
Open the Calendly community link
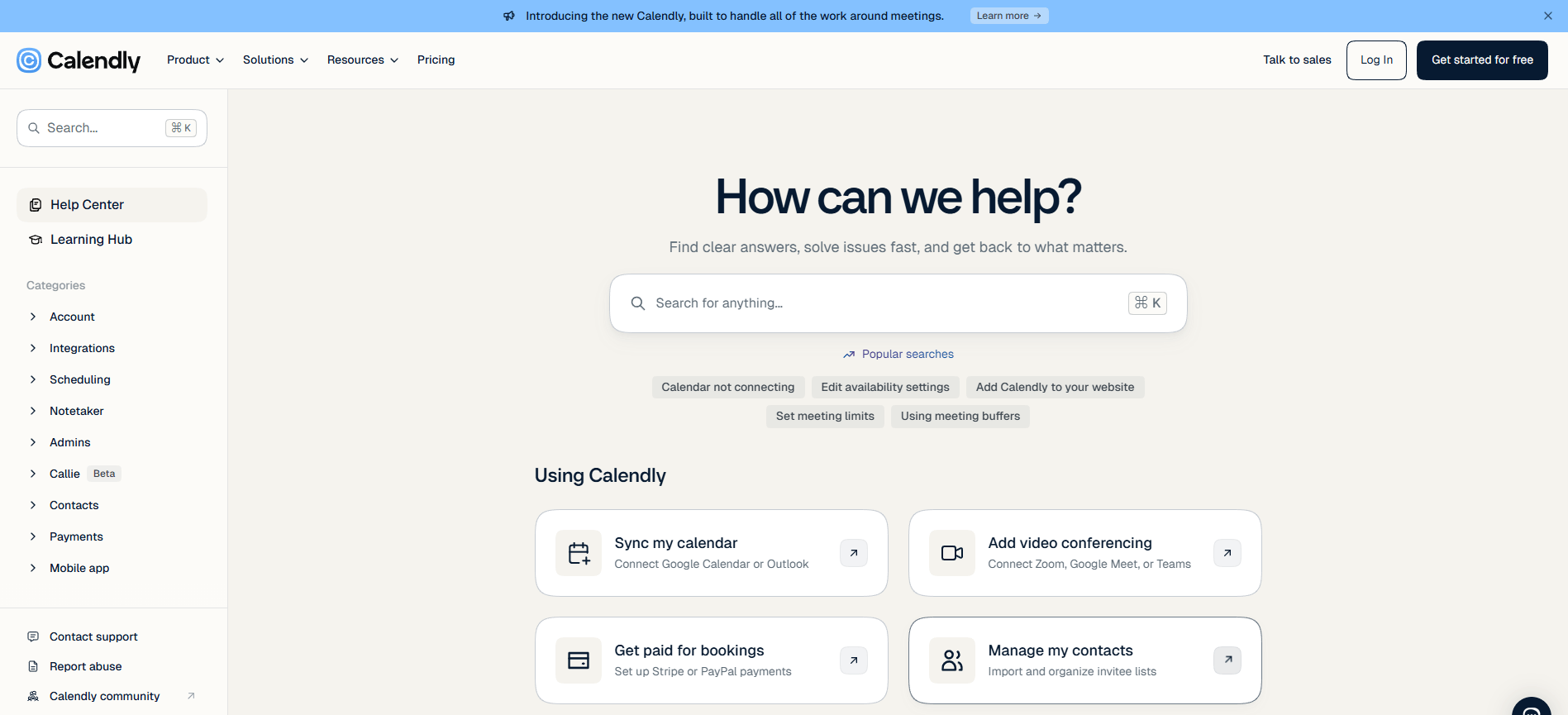[105, 696]
